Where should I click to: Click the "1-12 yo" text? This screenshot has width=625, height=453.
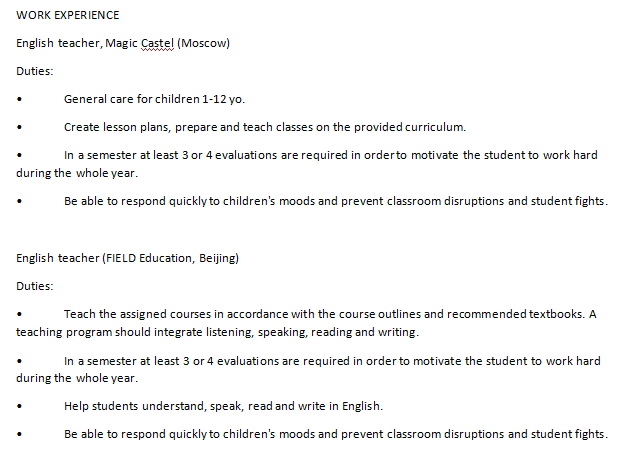222,99
